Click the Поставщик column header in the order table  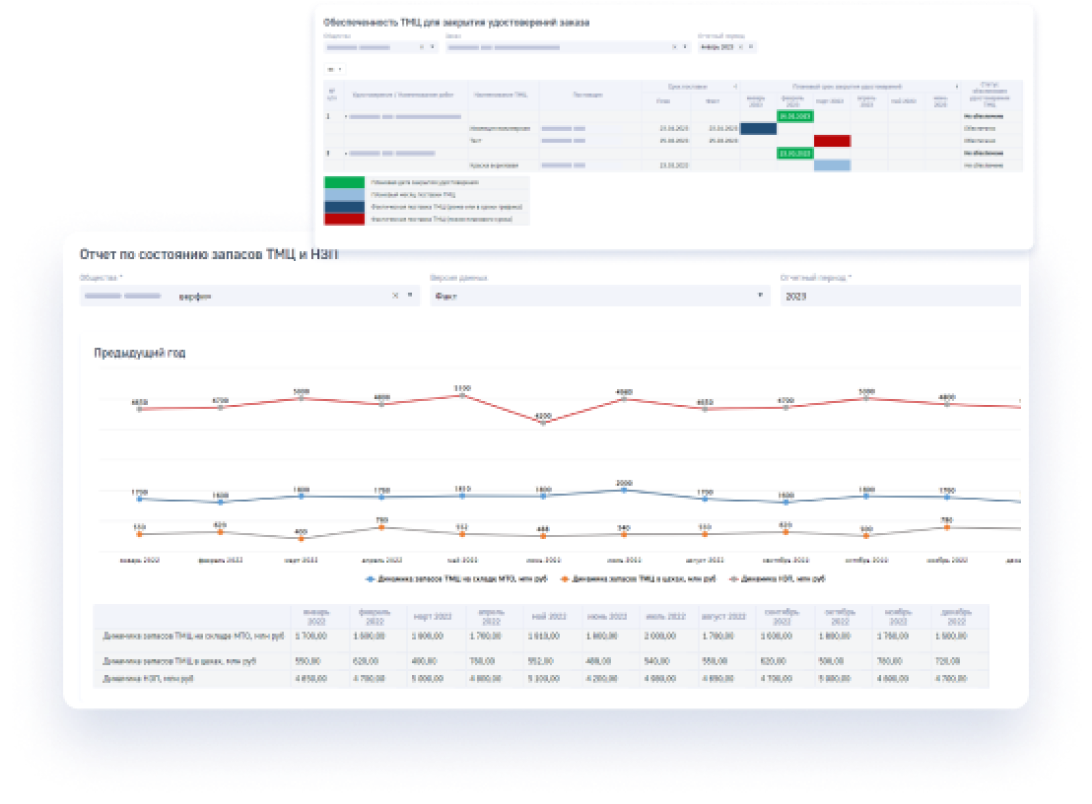coord(588,95)
